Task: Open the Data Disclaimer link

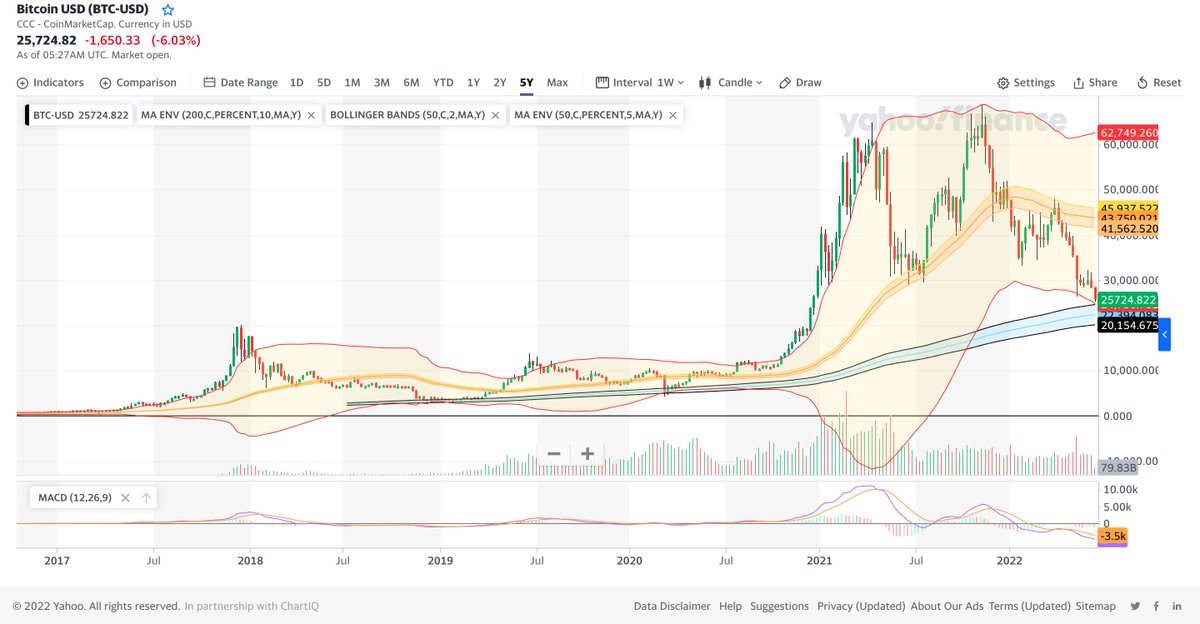Action: (x=672, y=606)
